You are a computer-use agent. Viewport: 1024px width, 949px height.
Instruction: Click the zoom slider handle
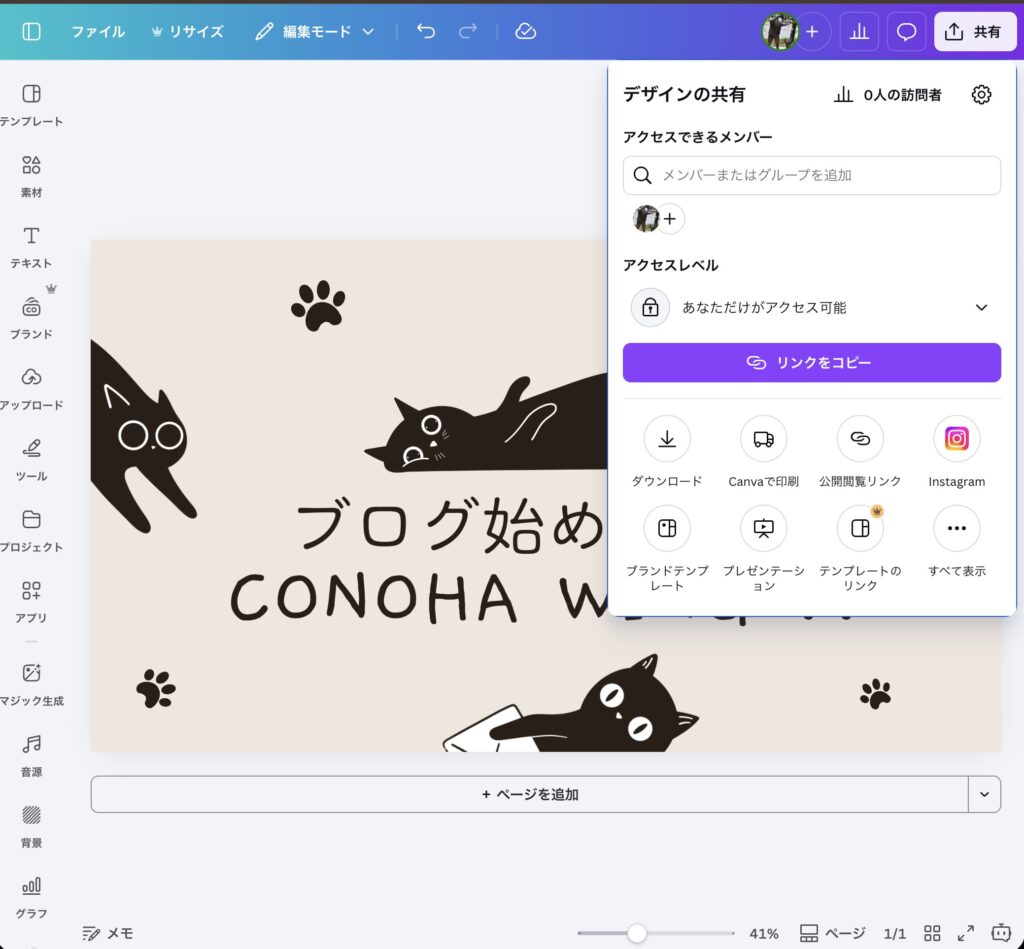pos(637,933)
